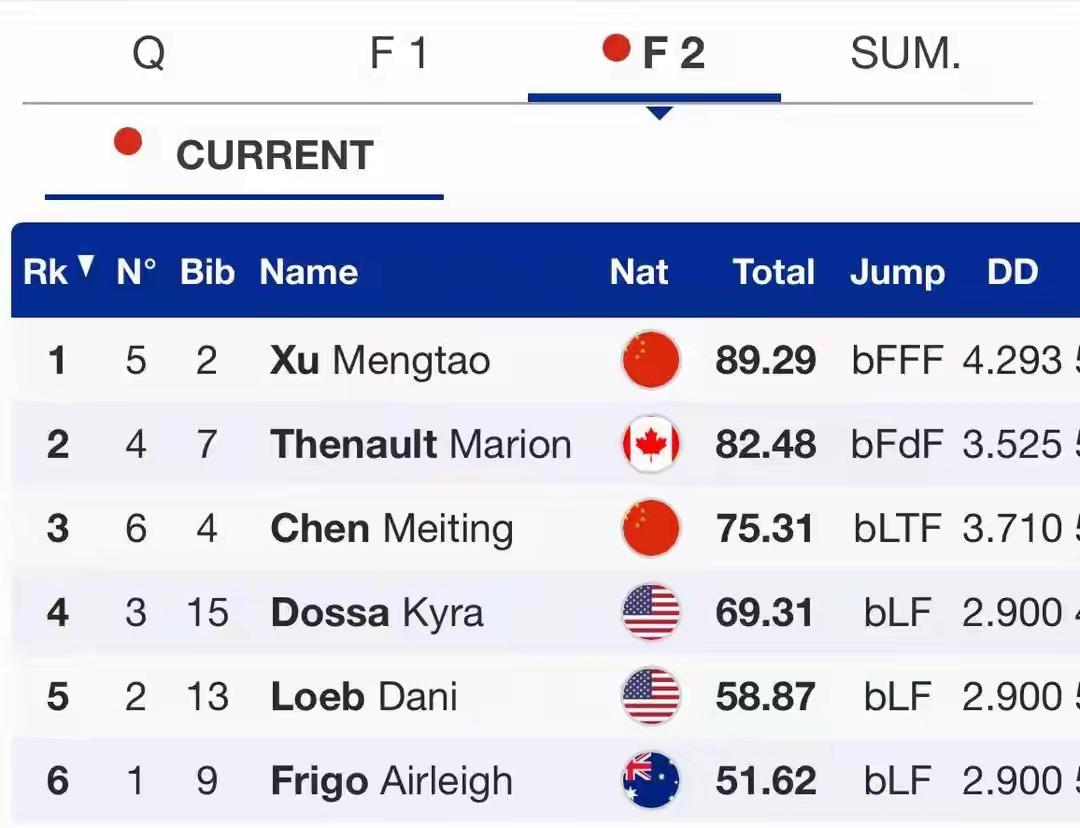Select the CURRENT results tab

274,156
